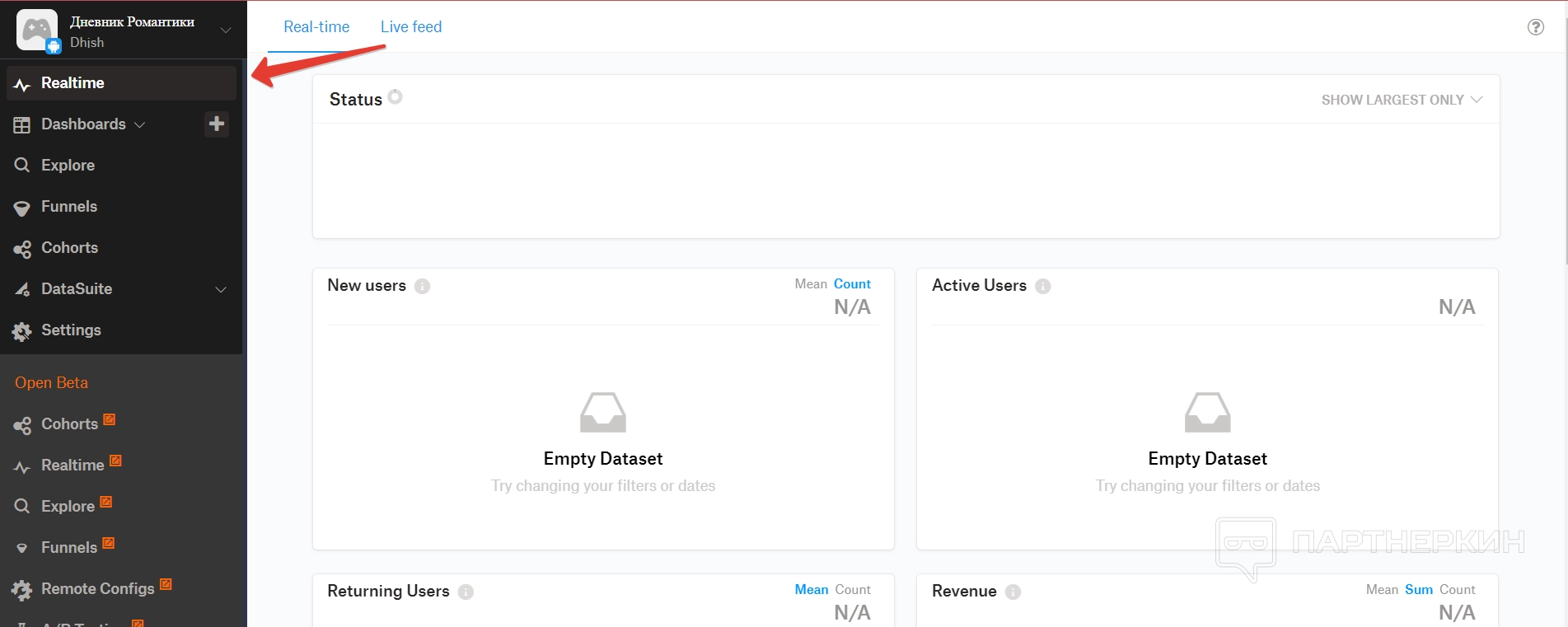Switch to the Live feed tab
1568x627 pixels.
coord(411,27)
